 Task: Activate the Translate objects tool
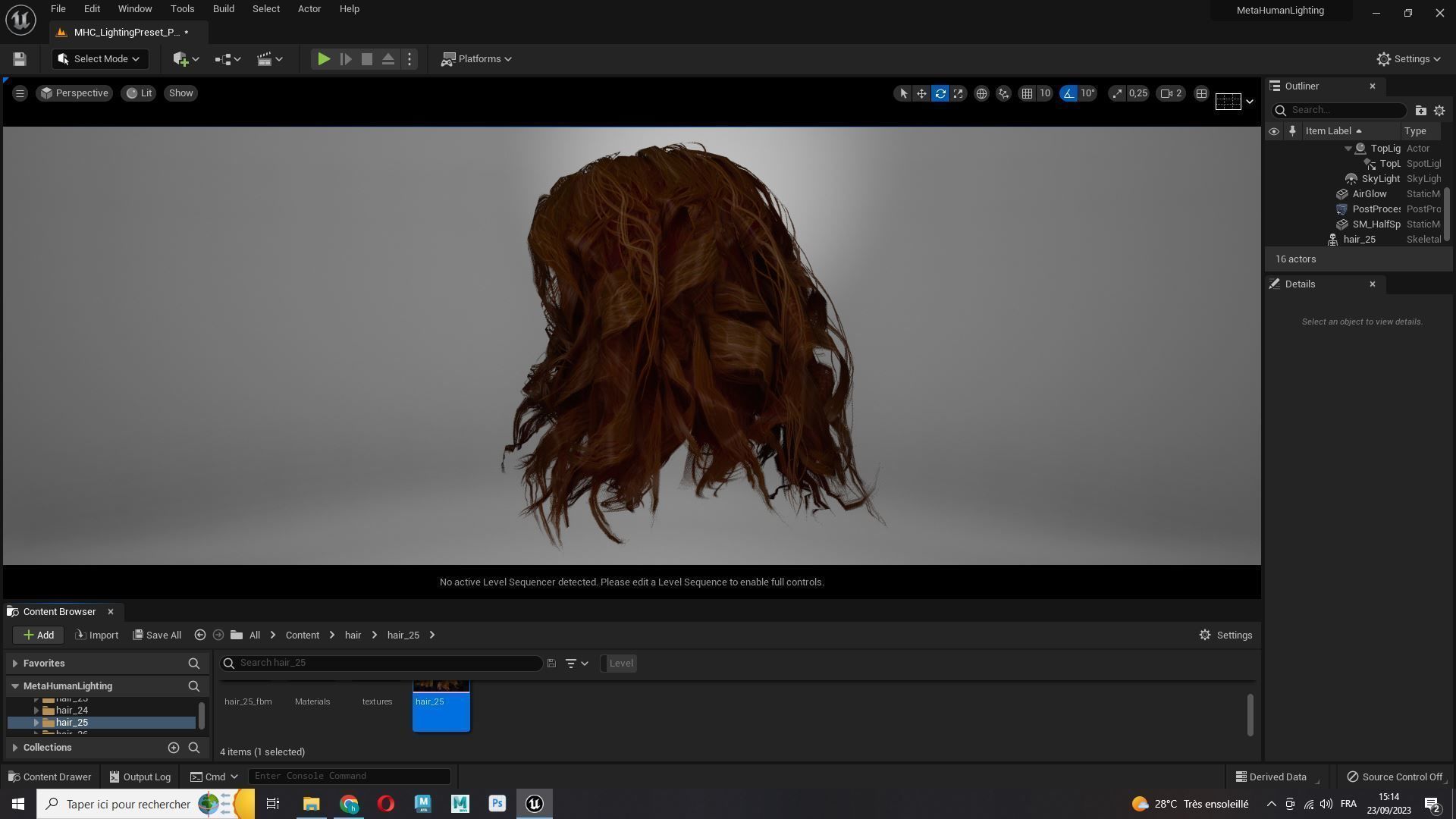921,93
